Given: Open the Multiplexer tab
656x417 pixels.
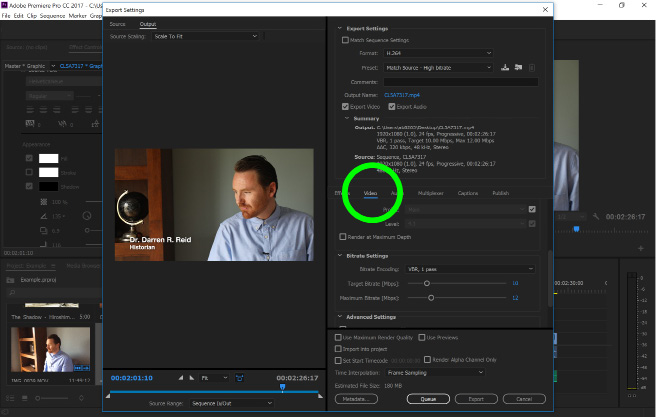Looking at the screenshot, I should 430,193.
